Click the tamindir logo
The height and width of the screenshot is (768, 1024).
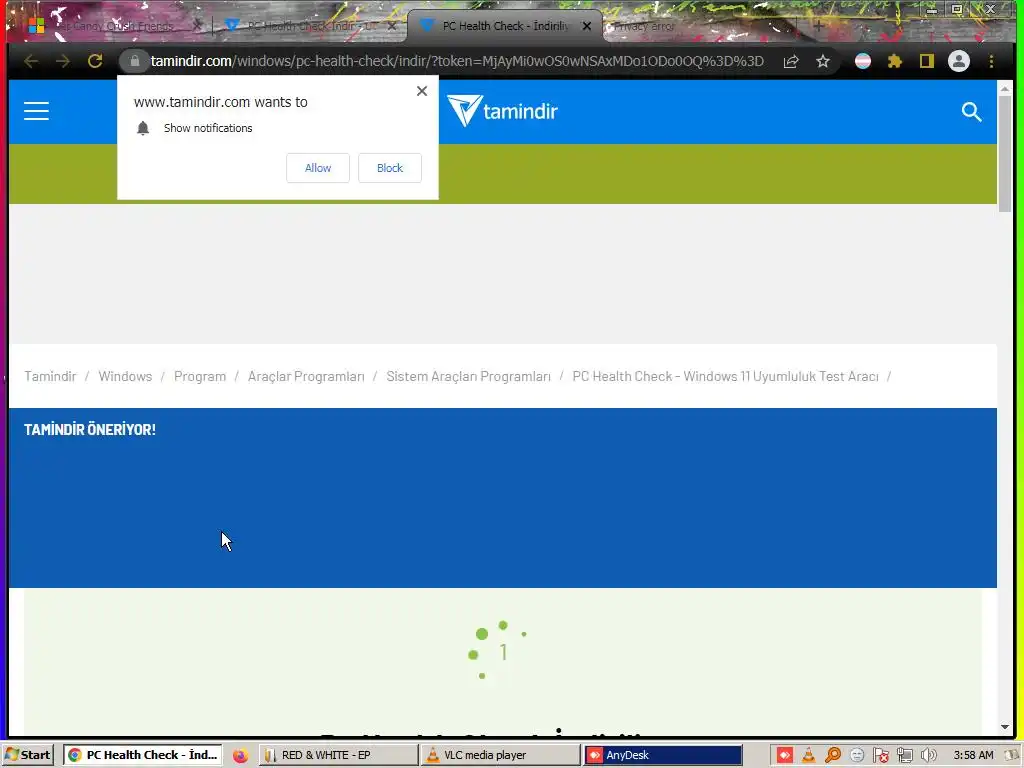point(502,110)
